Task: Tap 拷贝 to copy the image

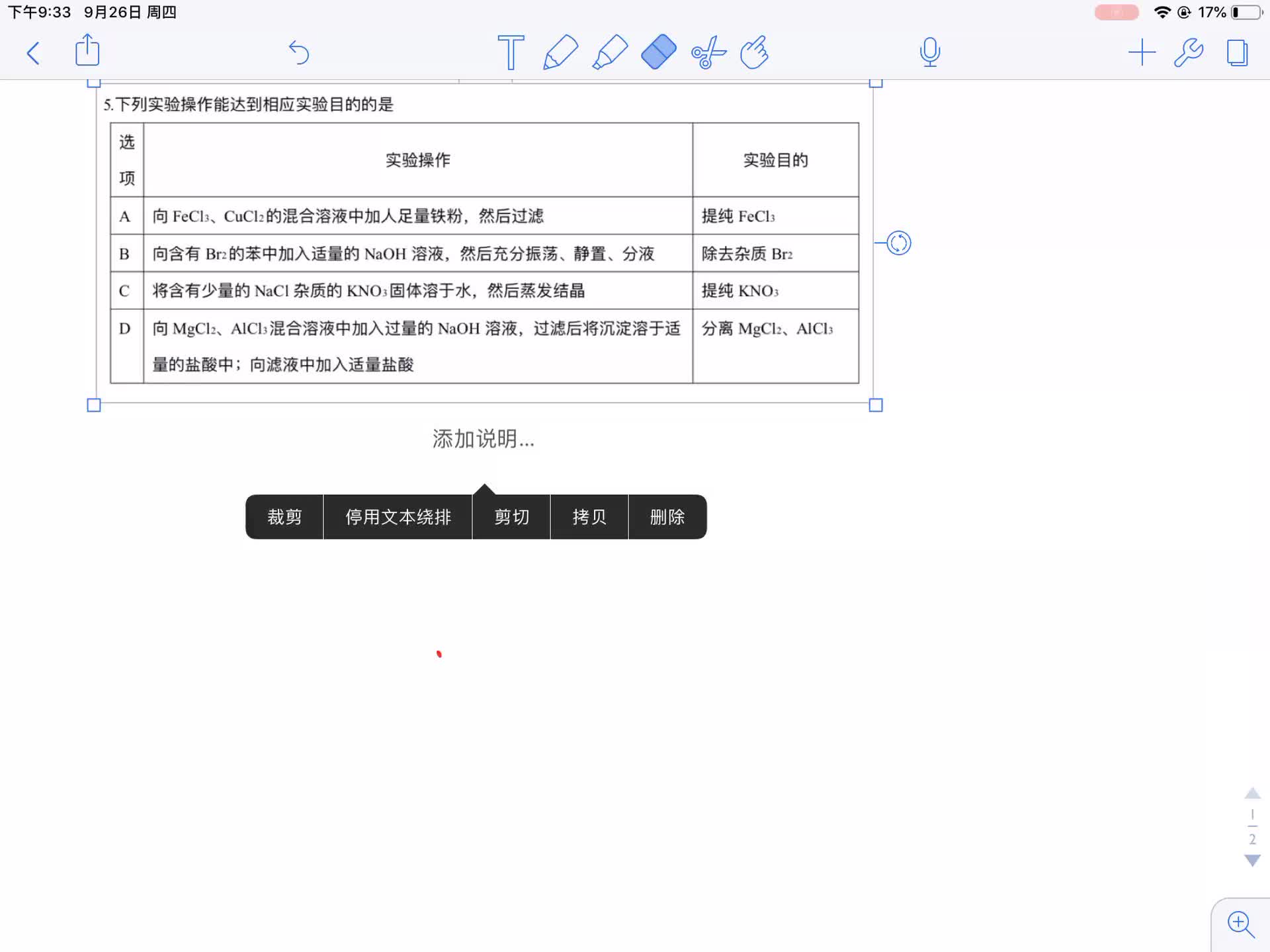Action: [x=589, y=517]
